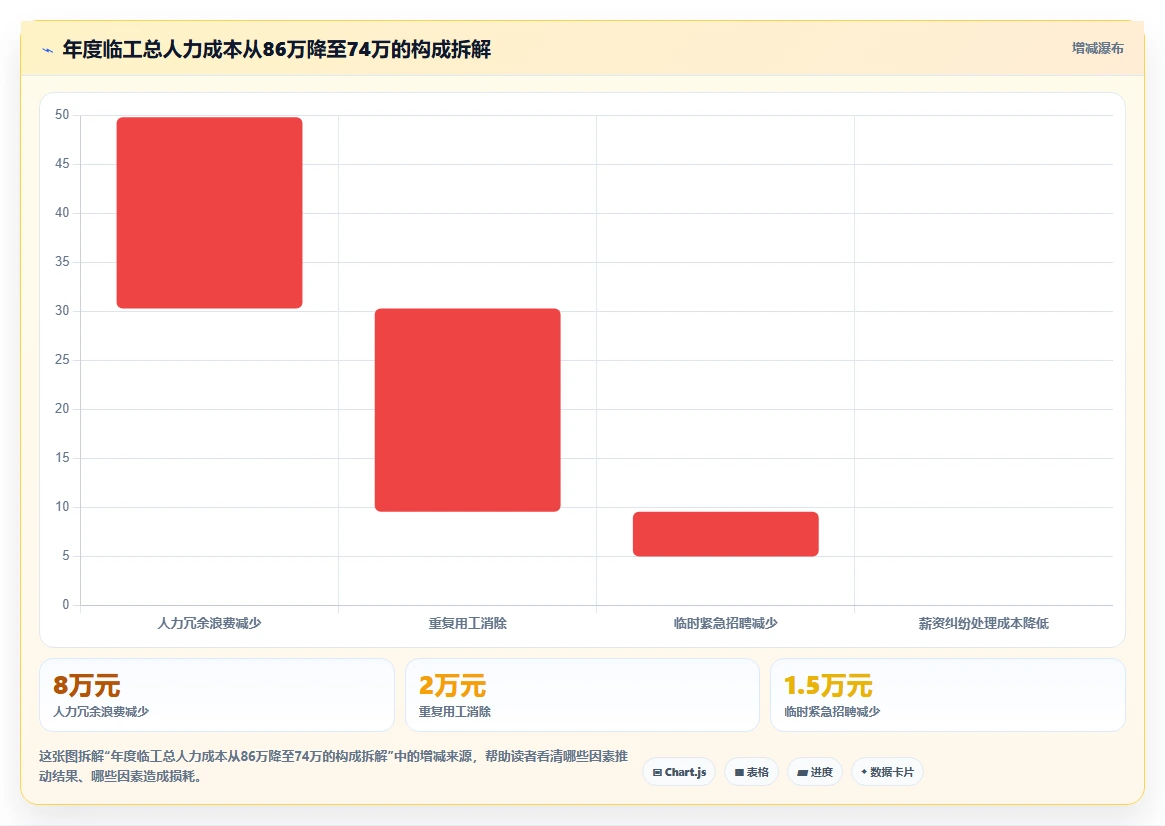The height and width of the screenshot is (826, 1165).
Task: Click the y-axis value 30
Action: tap(62, 310)
